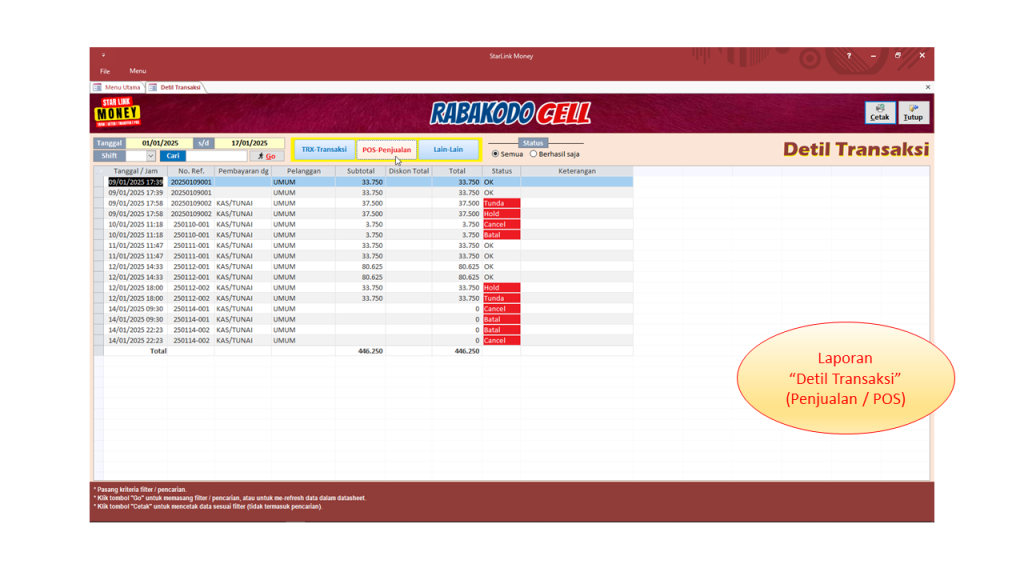Click the Go button to apply filter
Screen dimensions: 1024x576
click(x=266, y=156)
